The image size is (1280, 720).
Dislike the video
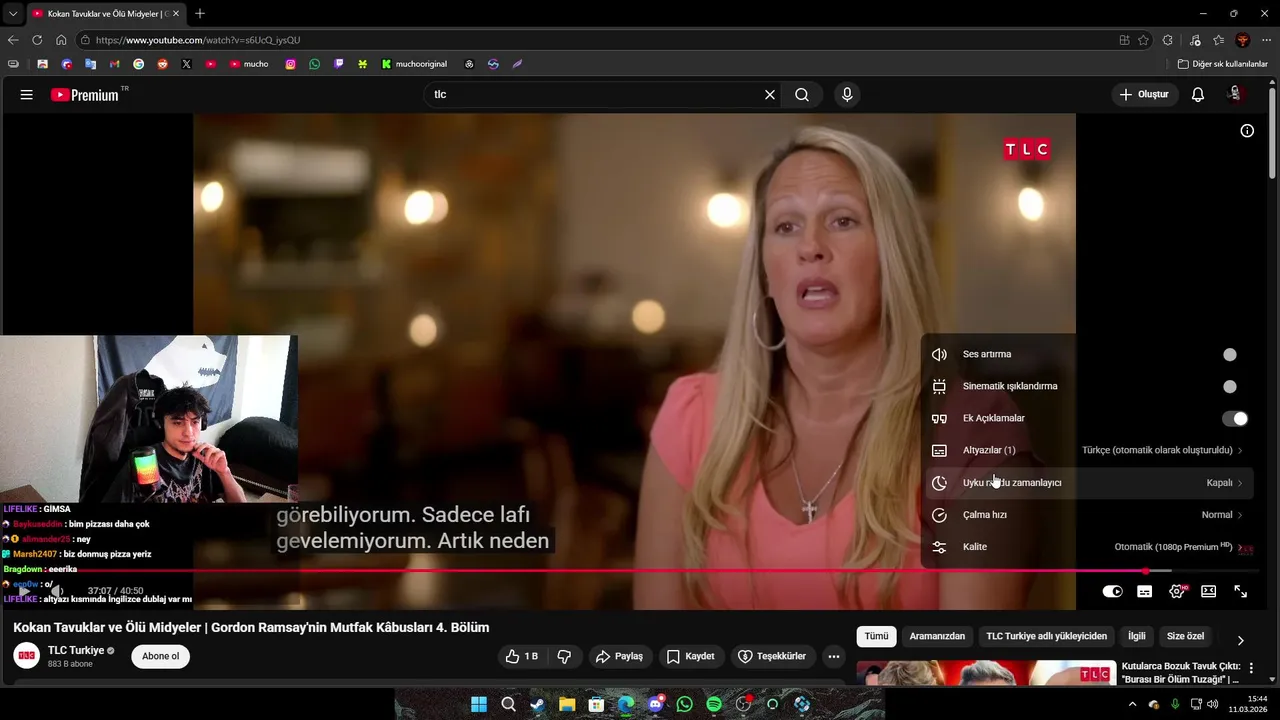coord(564,657)
